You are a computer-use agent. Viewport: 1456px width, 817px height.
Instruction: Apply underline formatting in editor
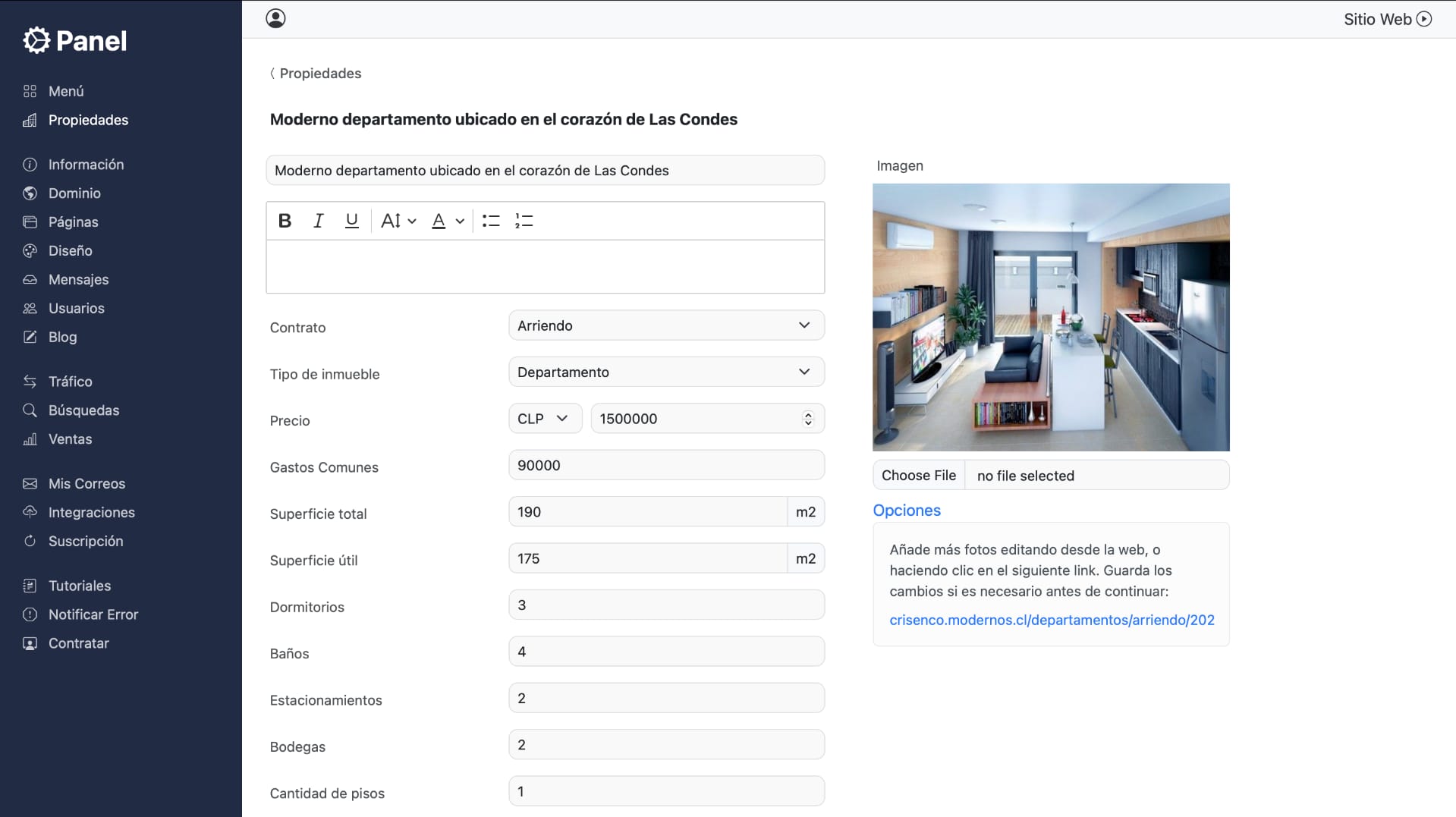[x=351, y=221]
